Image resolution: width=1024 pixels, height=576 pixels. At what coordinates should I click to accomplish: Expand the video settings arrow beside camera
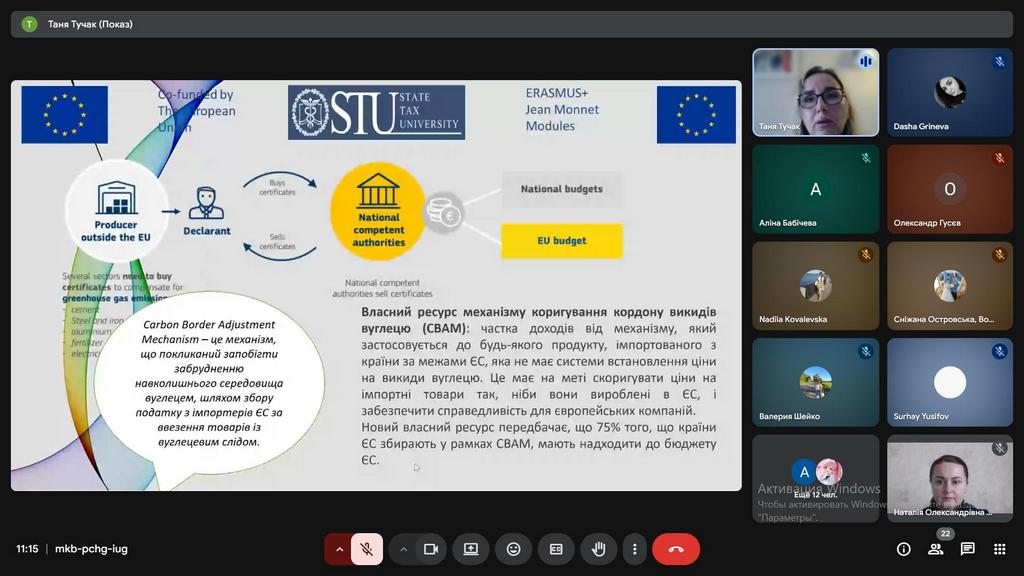pyautogui.click(x=404, y=549)
